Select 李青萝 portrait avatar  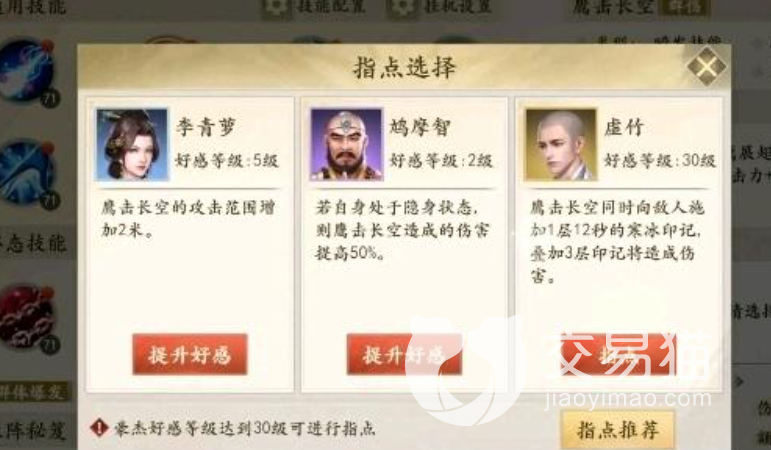click(x=132, y=144)
